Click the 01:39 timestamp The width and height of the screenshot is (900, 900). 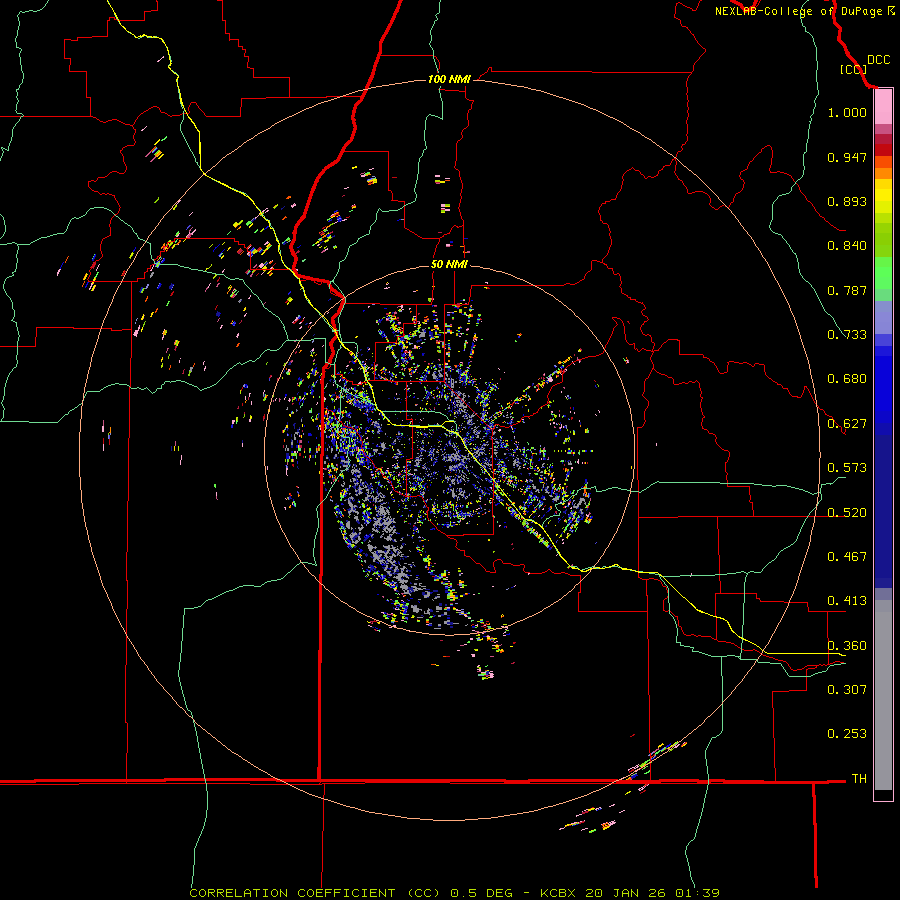[x=697, y=893]
